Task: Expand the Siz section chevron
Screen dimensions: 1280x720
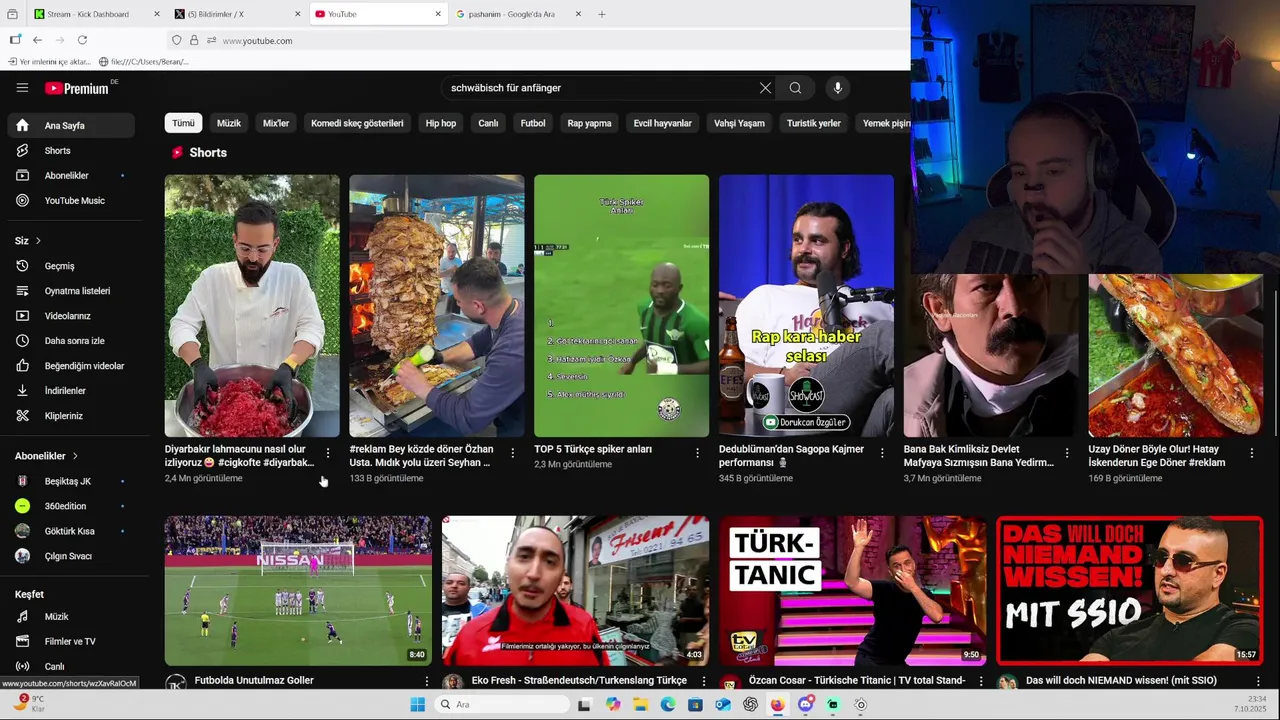Action: coord(38,241)
